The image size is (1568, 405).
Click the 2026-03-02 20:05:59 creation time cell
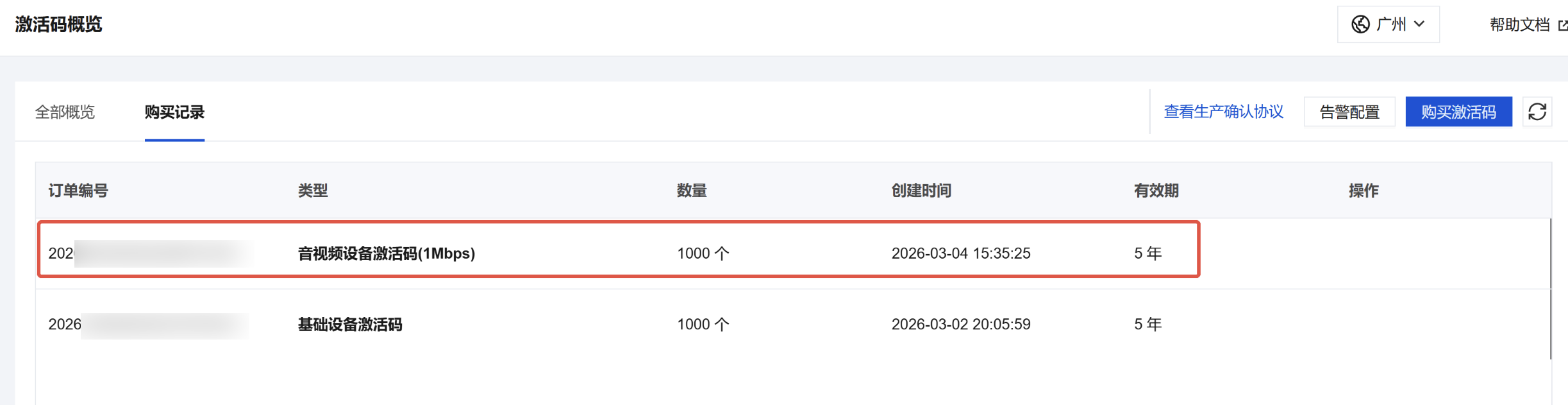click(x=960, y=325)
